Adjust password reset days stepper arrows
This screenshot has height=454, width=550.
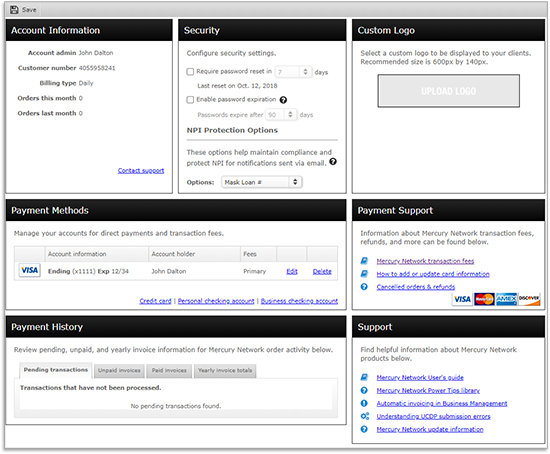306,72
